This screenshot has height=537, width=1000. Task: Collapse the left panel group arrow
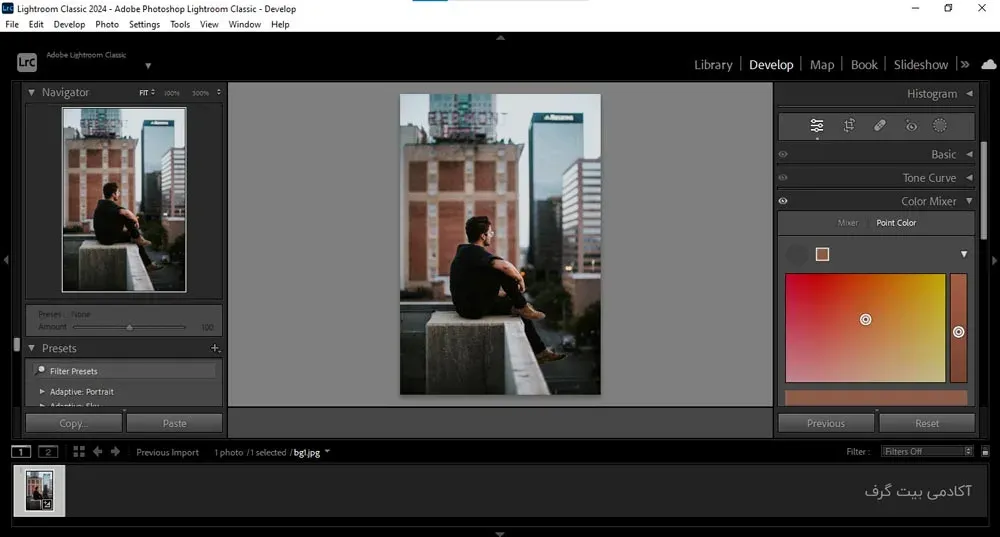coord(6,260)
